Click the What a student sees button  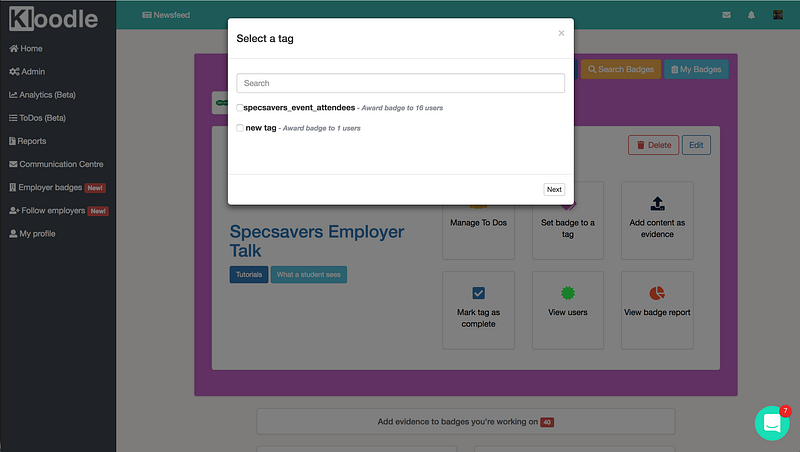click(309, 274)
